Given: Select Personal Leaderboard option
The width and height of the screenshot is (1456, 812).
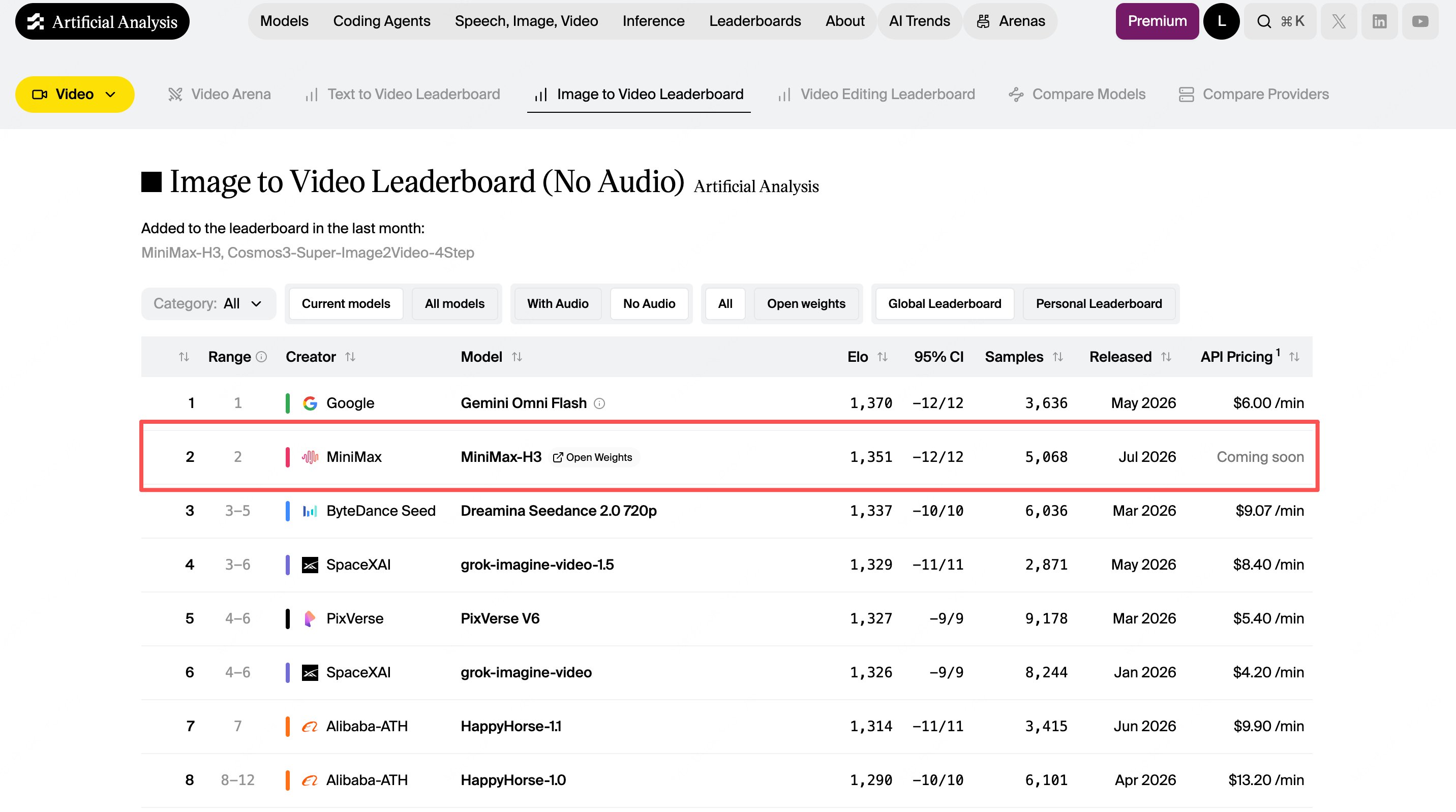Looking at the screenshot, I should (1098, 303).
